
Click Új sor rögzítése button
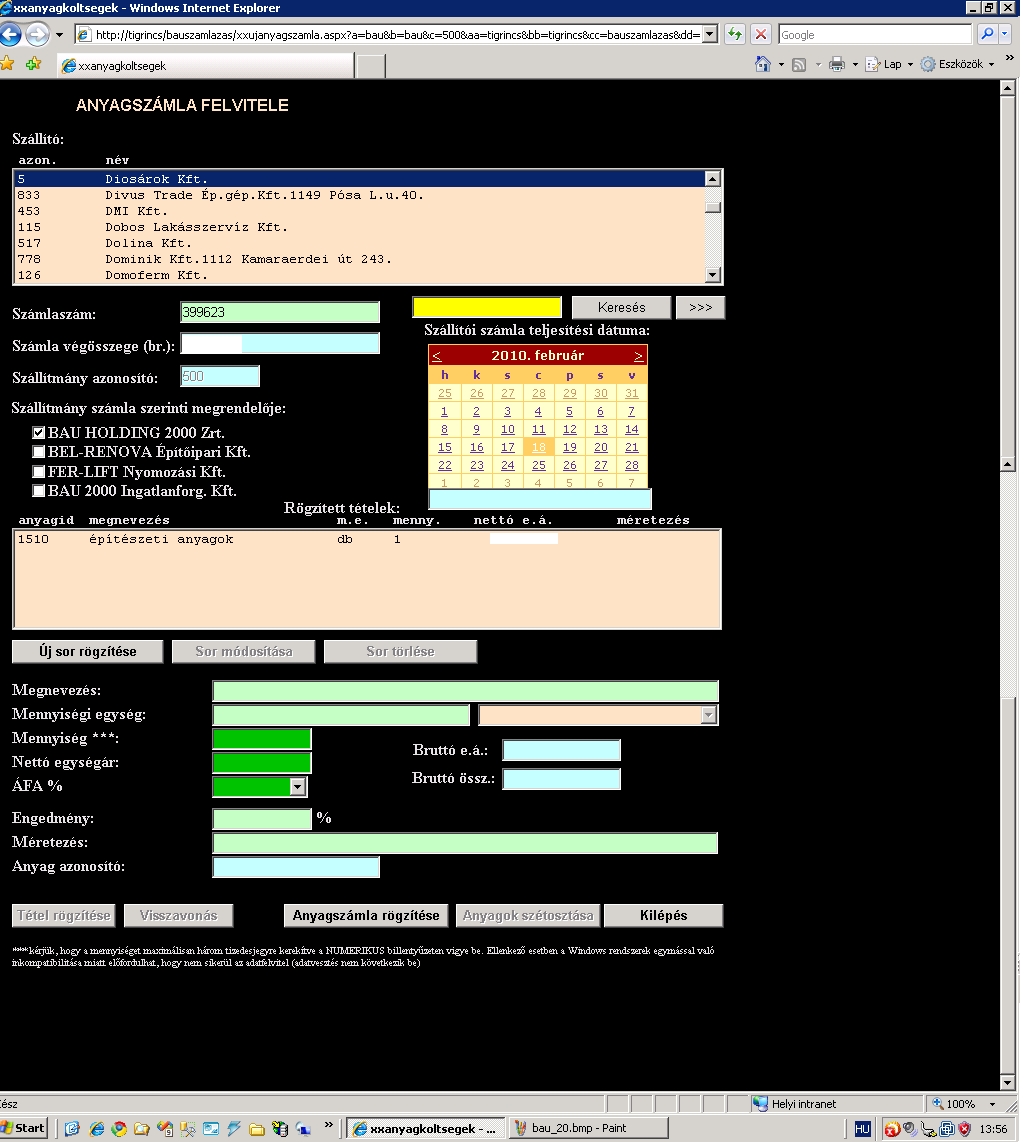tap(87, 651)
